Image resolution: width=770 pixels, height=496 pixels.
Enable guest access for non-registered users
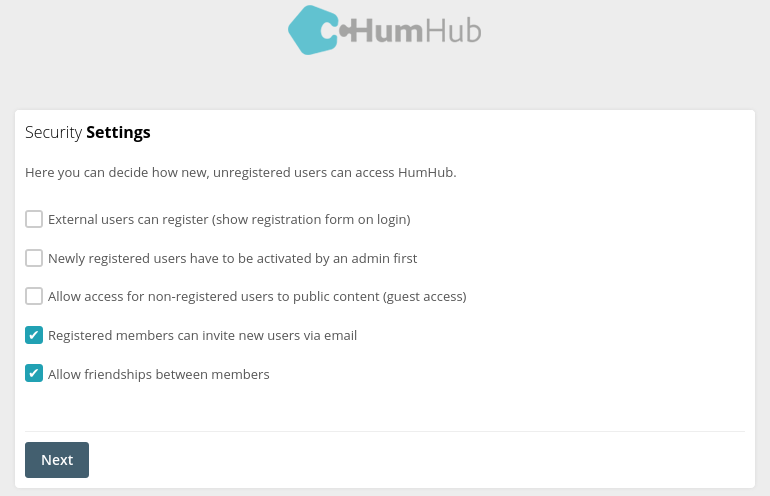tap(34, 296)
